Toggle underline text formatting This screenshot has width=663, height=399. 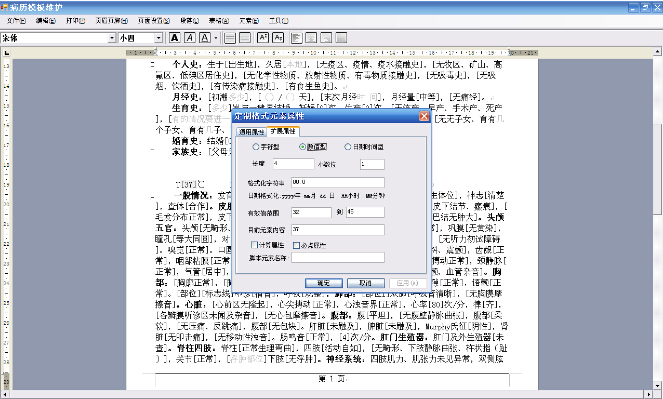coord(205,38)
